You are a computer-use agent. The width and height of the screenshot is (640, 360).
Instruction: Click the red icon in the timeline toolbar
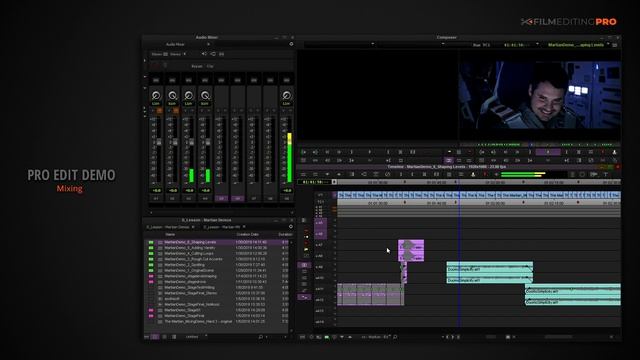coord(484,174)
